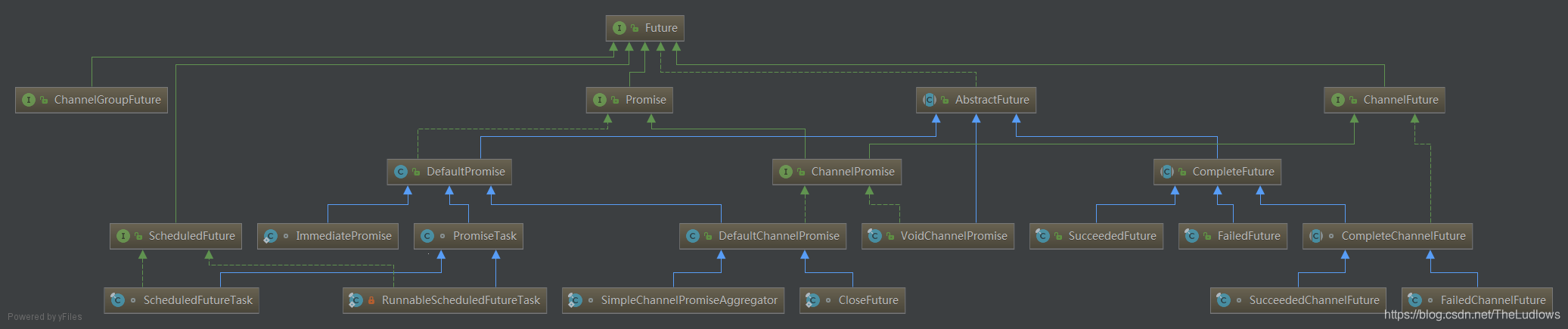Select the ChannelPromise label

click(x=853, y=172)
